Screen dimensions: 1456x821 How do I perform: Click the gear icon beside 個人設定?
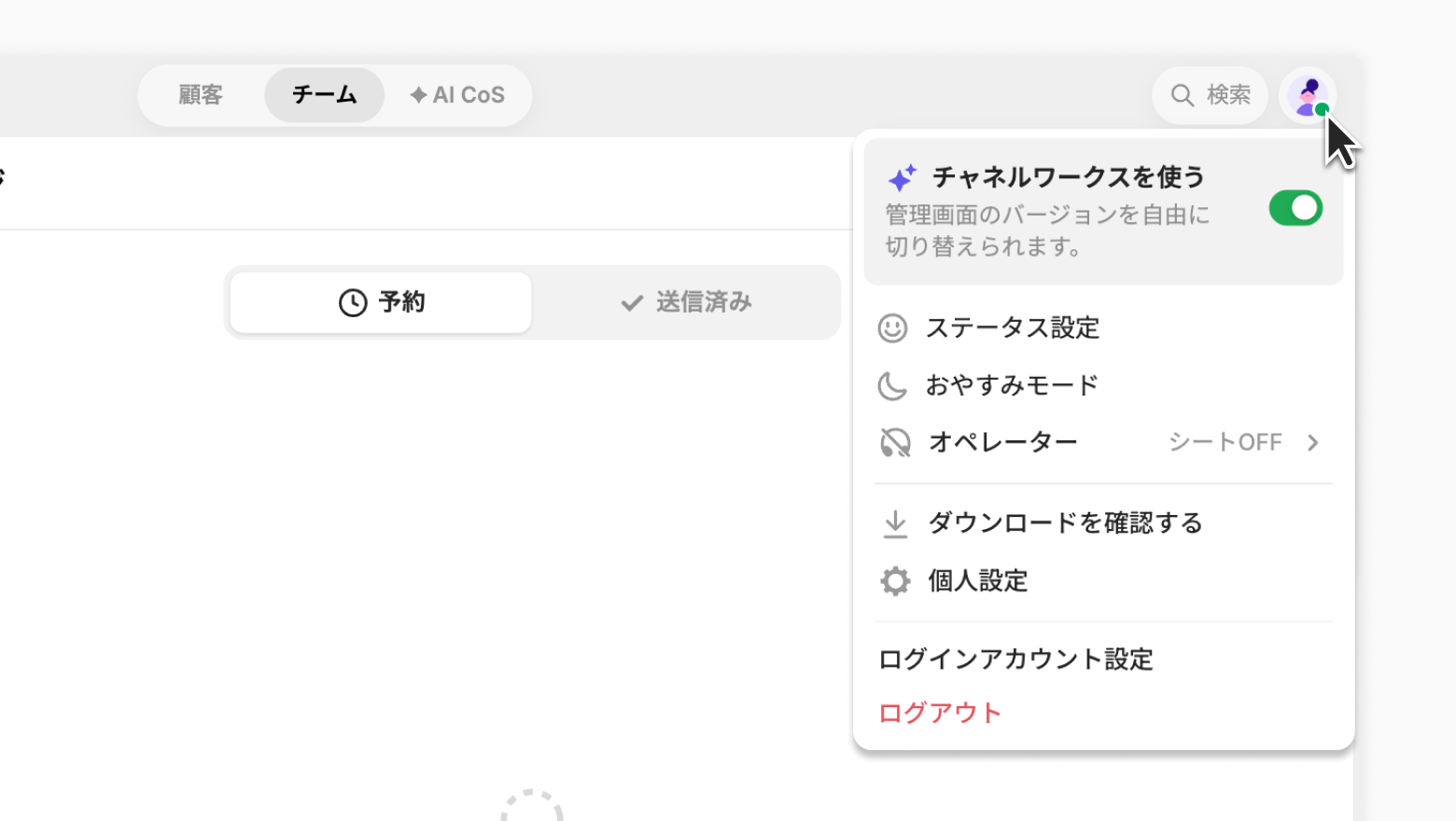click(895, 580)
